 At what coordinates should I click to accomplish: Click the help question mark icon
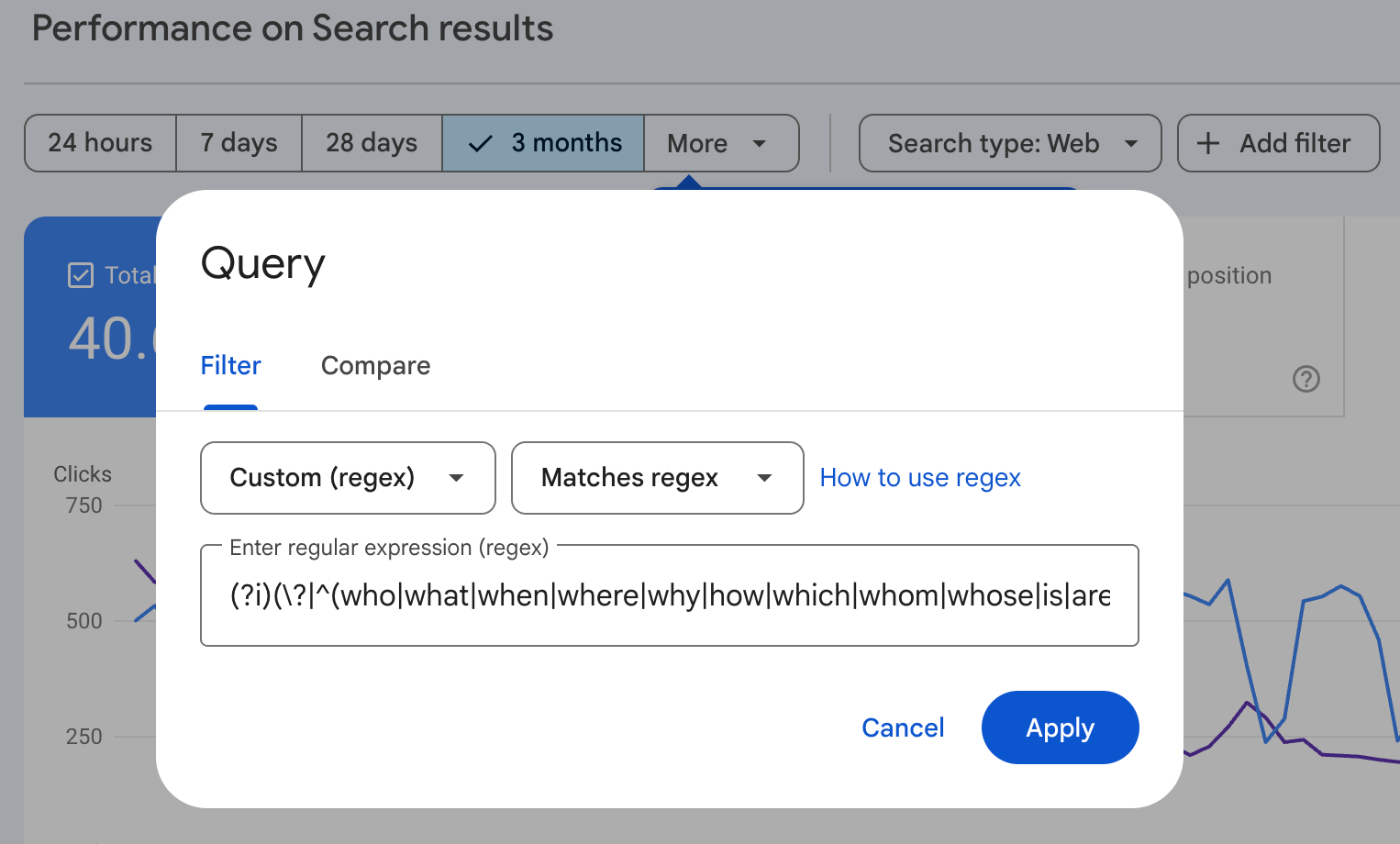(1306, 379)
